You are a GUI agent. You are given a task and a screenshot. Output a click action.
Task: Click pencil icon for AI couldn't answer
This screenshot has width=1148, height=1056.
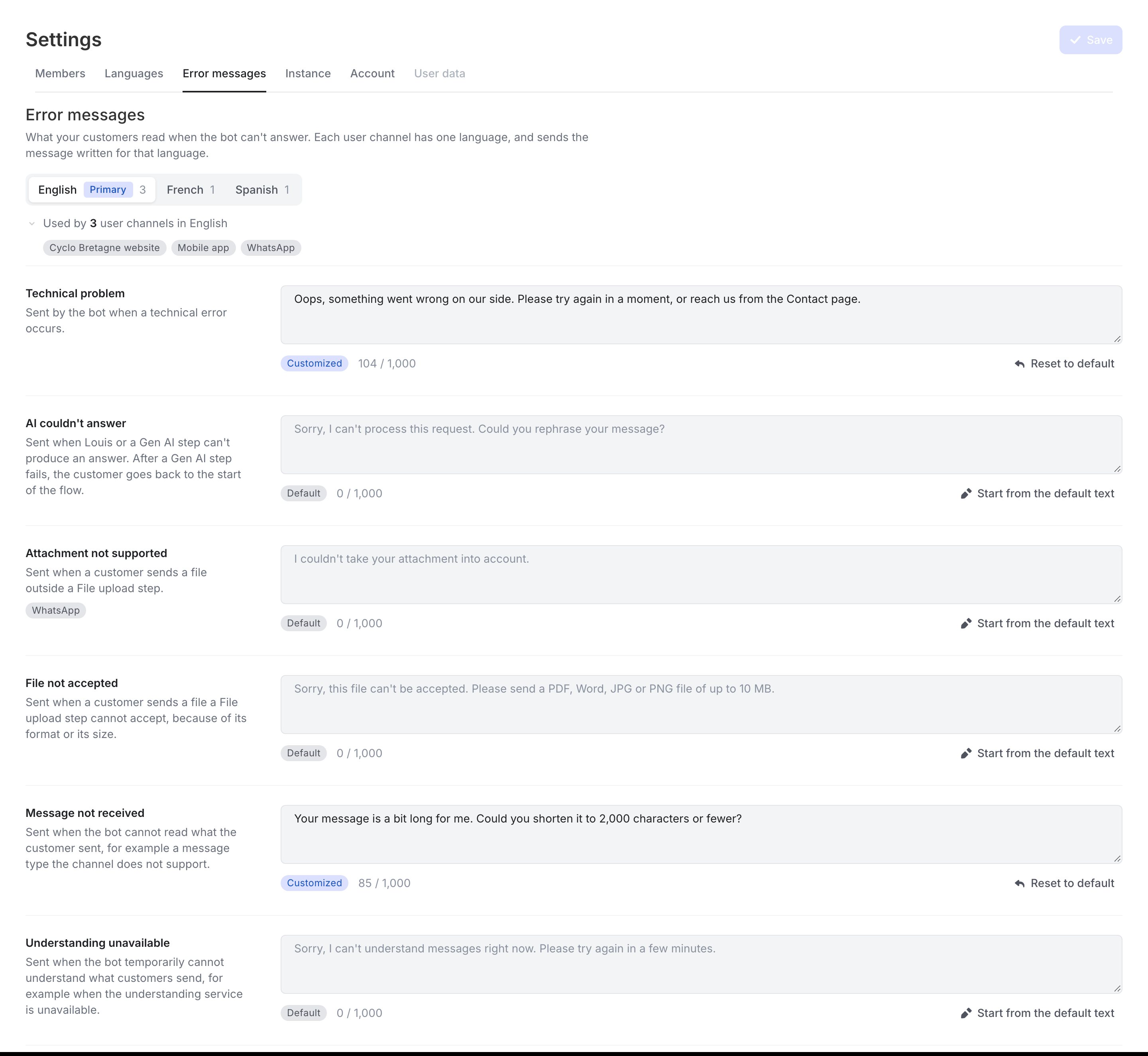(966, 494)
